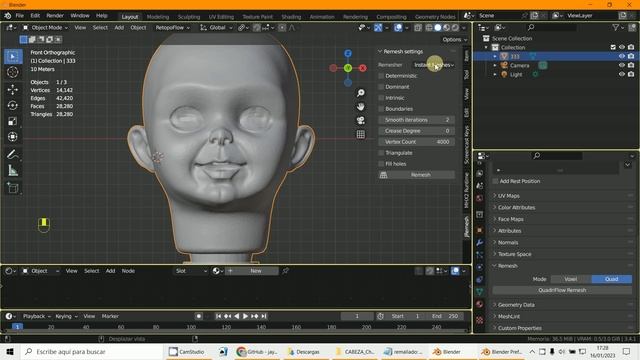Click the End frame field
Screen dimensions: 640x360
[x=445, y=316]
